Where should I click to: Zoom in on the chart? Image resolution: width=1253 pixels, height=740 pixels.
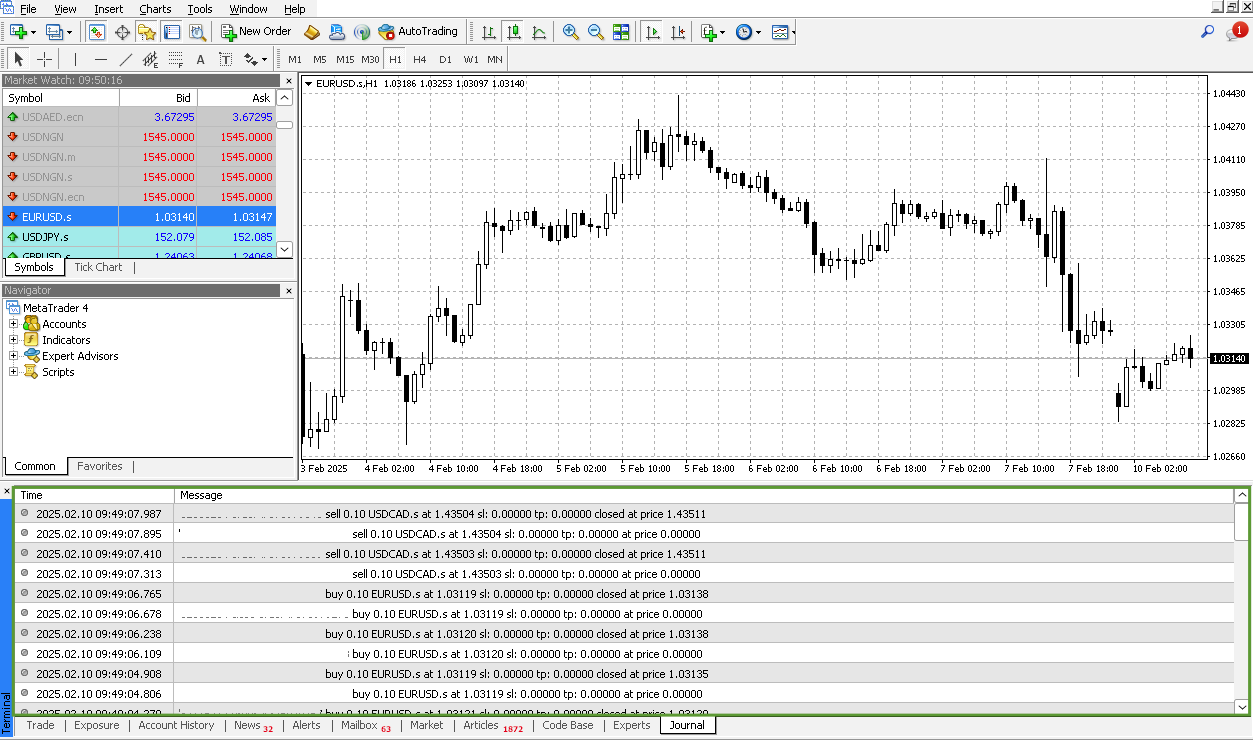(571, 32)
